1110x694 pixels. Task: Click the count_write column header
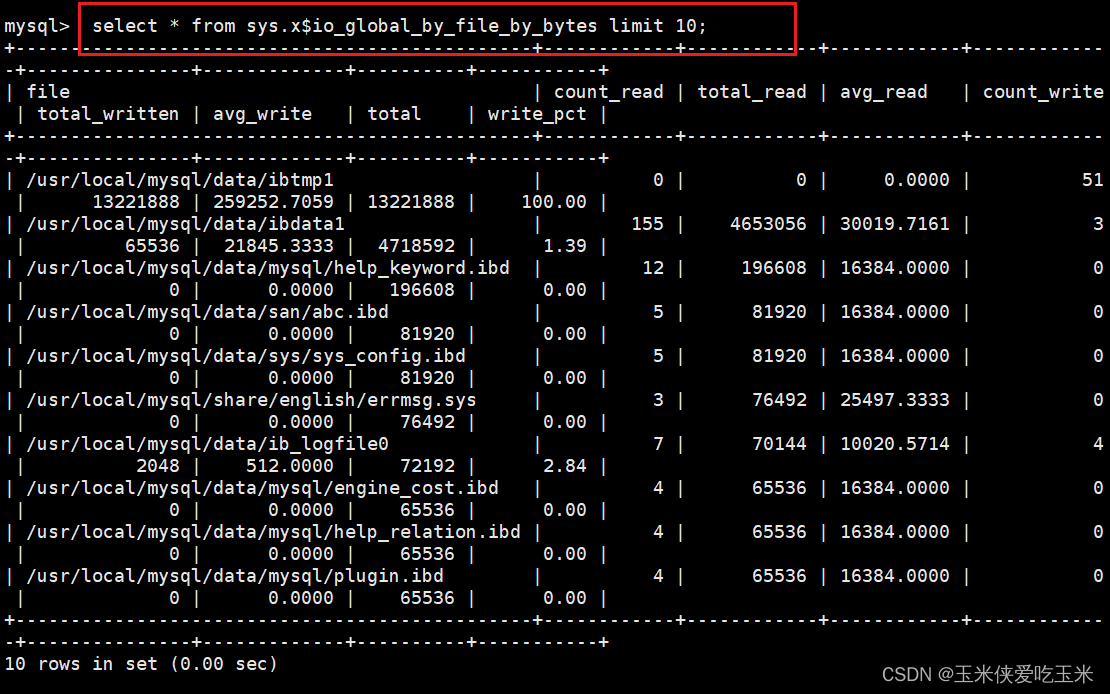(1043, 91)
